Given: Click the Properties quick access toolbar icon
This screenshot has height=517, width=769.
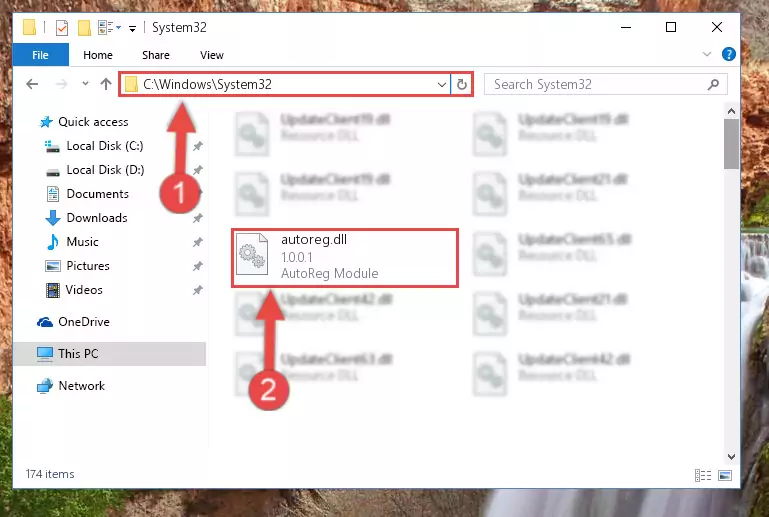Looking at the screenshot, I should [x=62, y=28].
